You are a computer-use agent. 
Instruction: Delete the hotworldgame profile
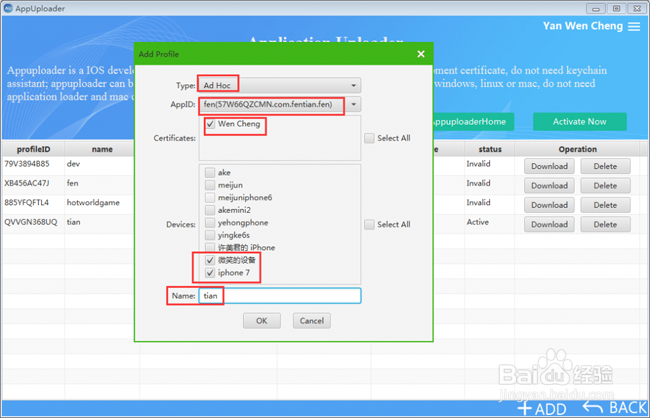pos(605,205)
